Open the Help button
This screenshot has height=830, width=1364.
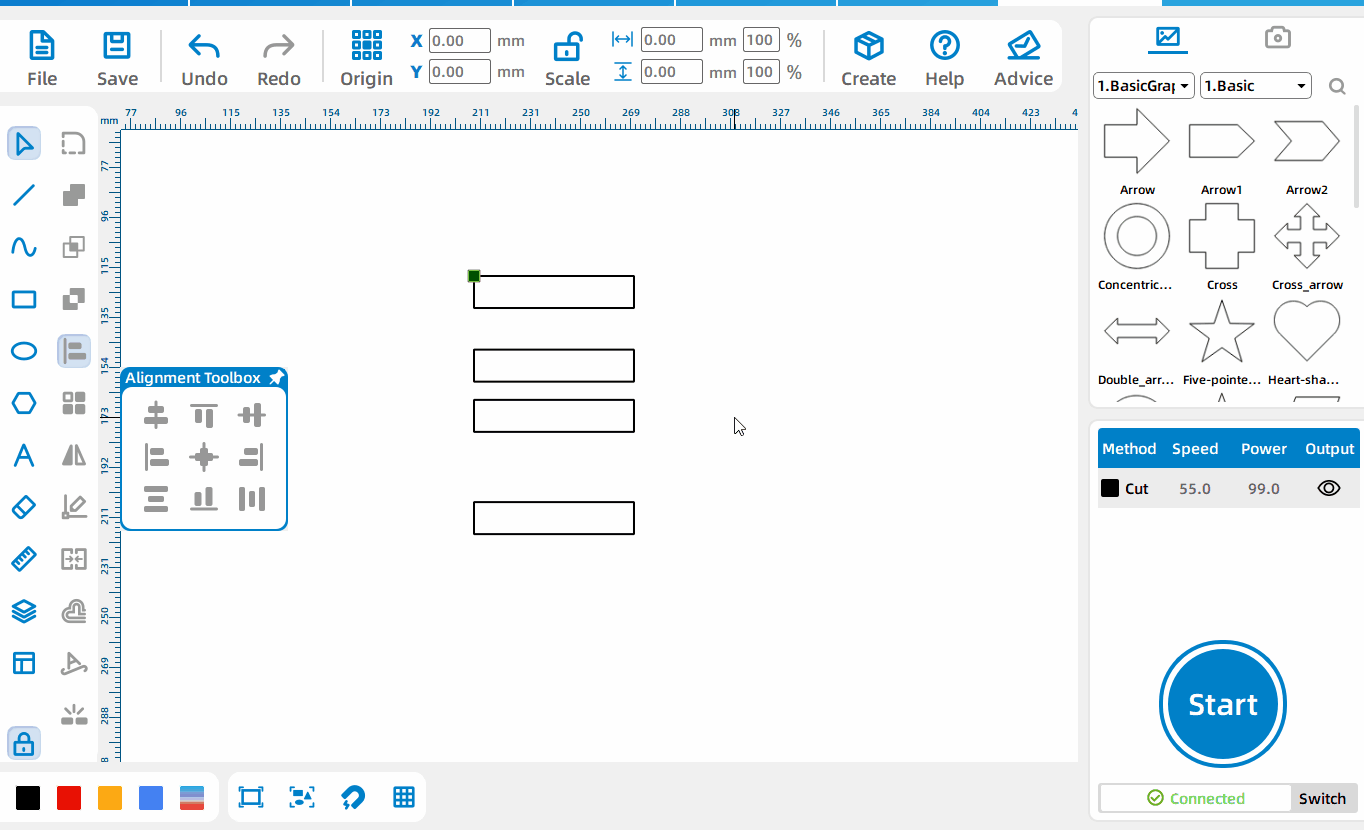coord(944,59)
